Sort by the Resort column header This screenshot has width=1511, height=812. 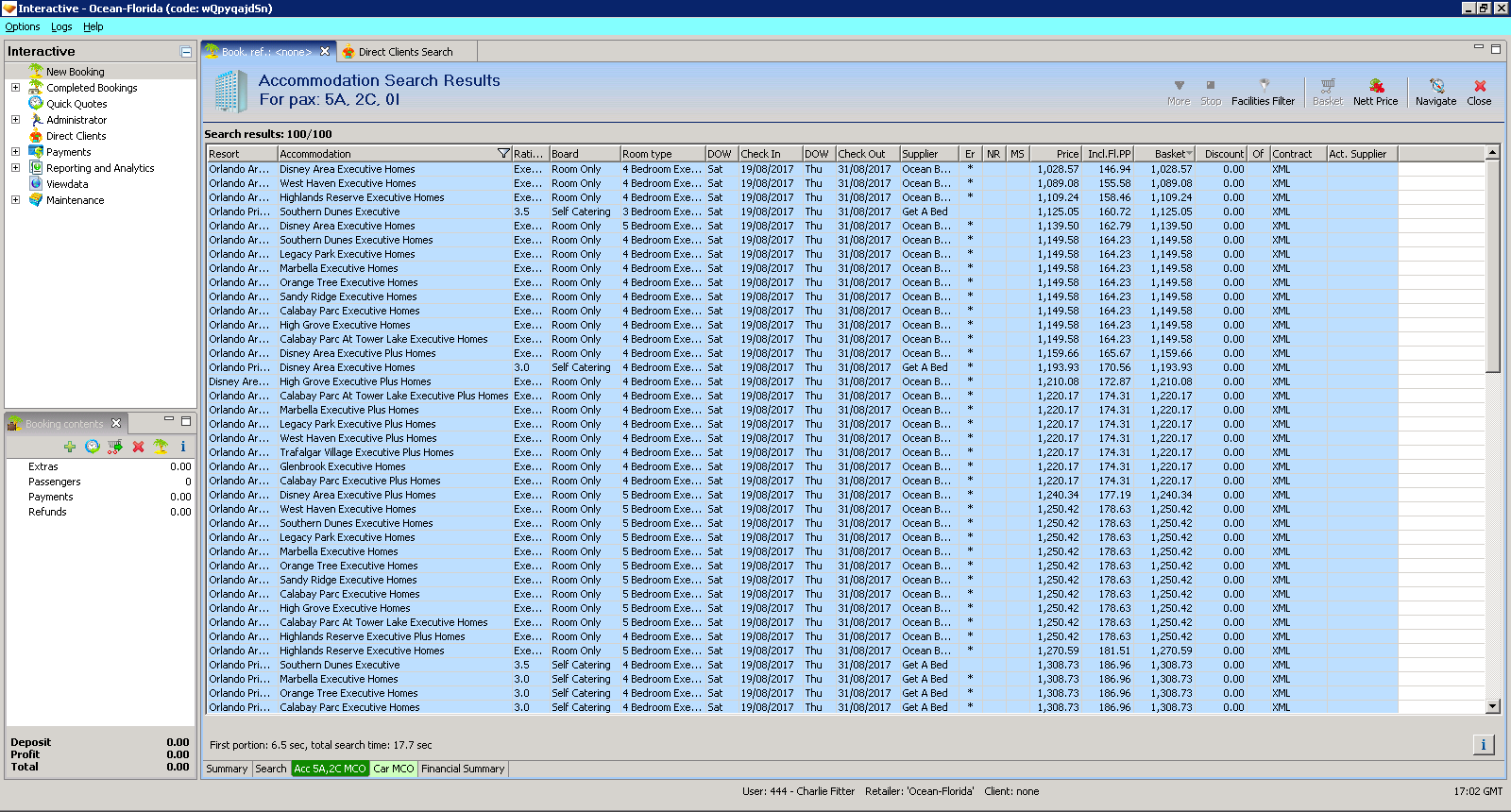[242, 154]
